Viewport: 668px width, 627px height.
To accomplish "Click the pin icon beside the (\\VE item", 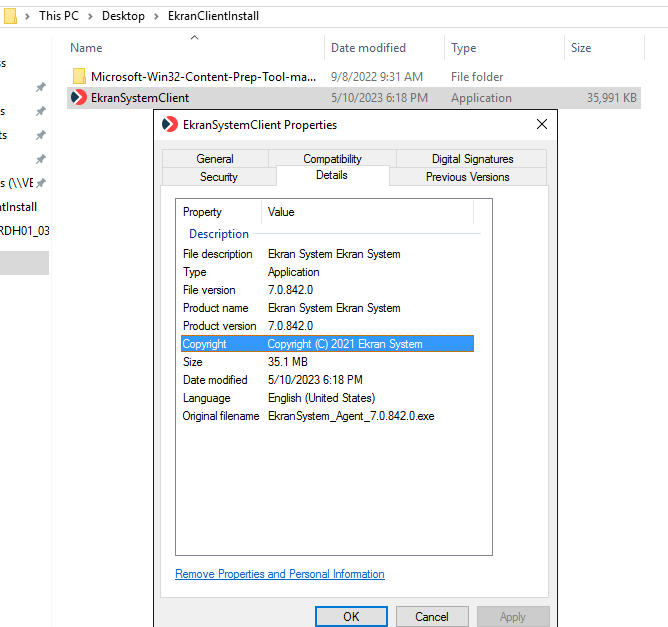I will point(41,183).
